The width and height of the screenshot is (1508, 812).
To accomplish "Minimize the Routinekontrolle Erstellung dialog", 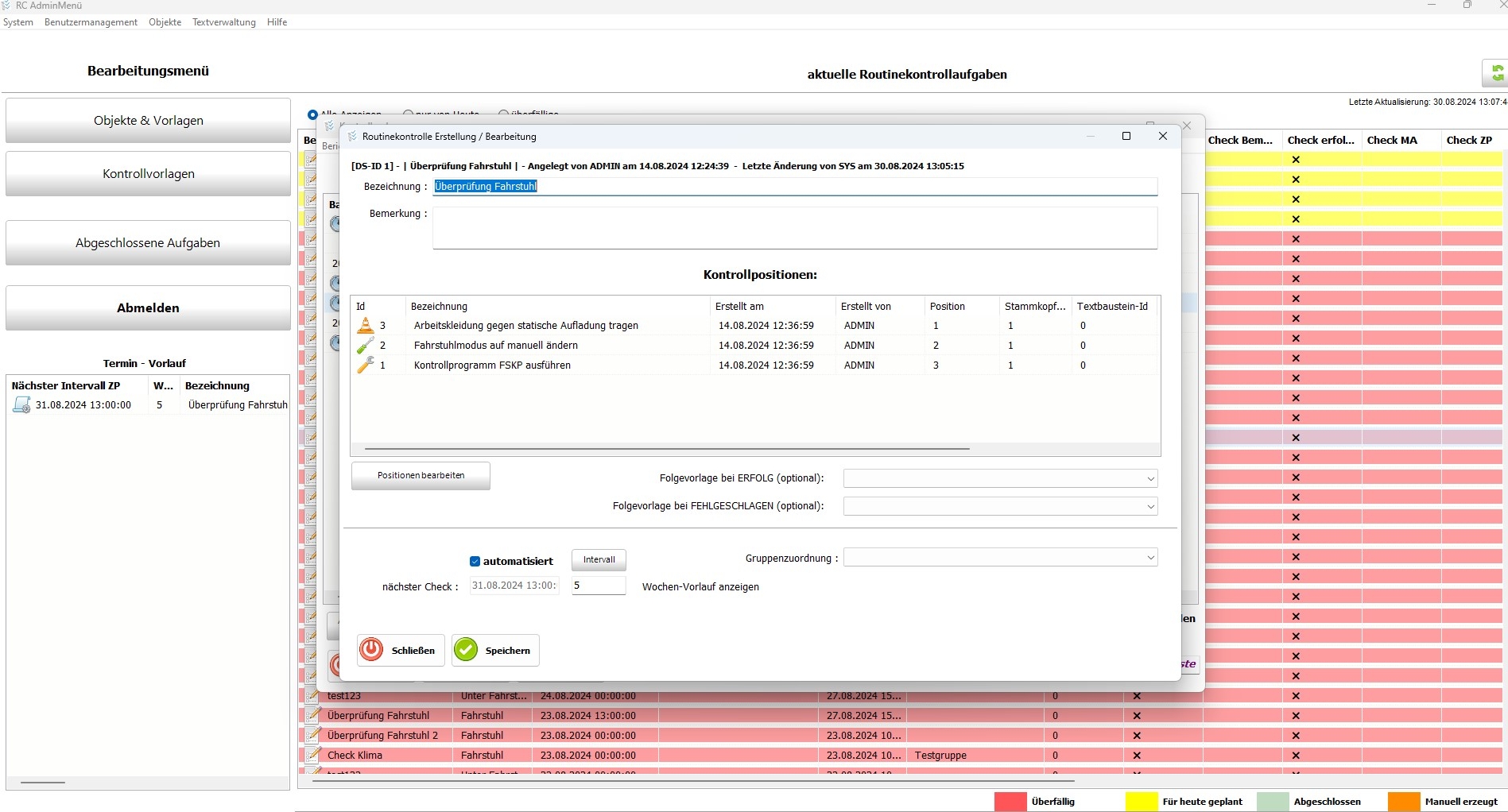I will (1091, 136).
